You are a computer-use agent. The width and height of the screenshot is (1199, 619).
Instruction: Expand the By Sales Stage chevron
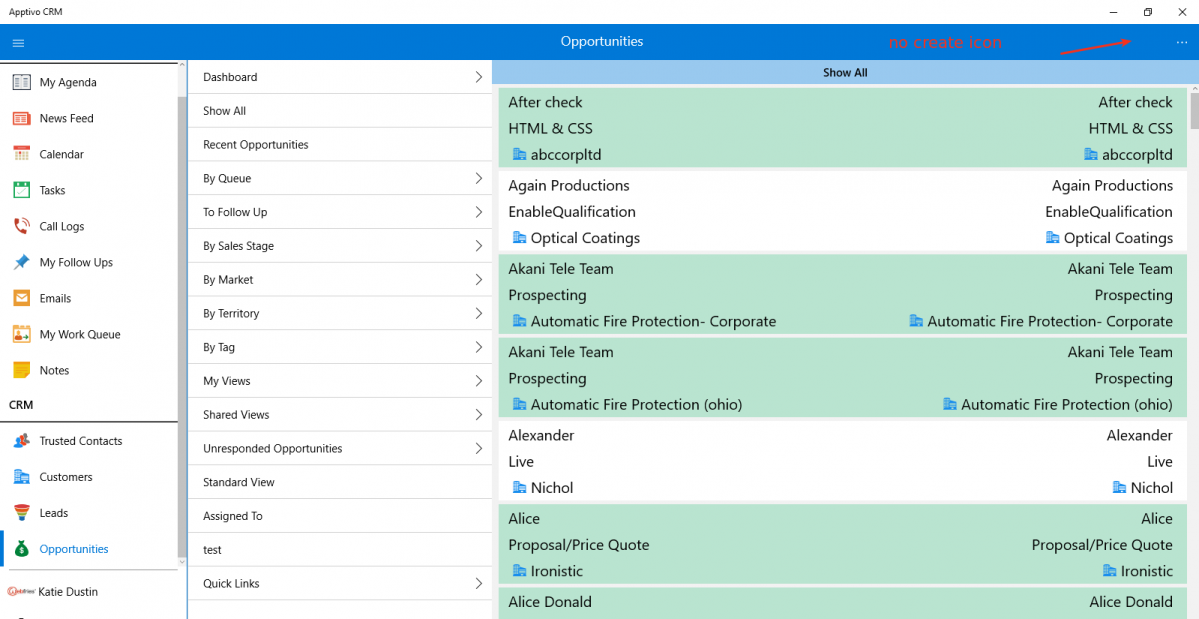(479, 246)
